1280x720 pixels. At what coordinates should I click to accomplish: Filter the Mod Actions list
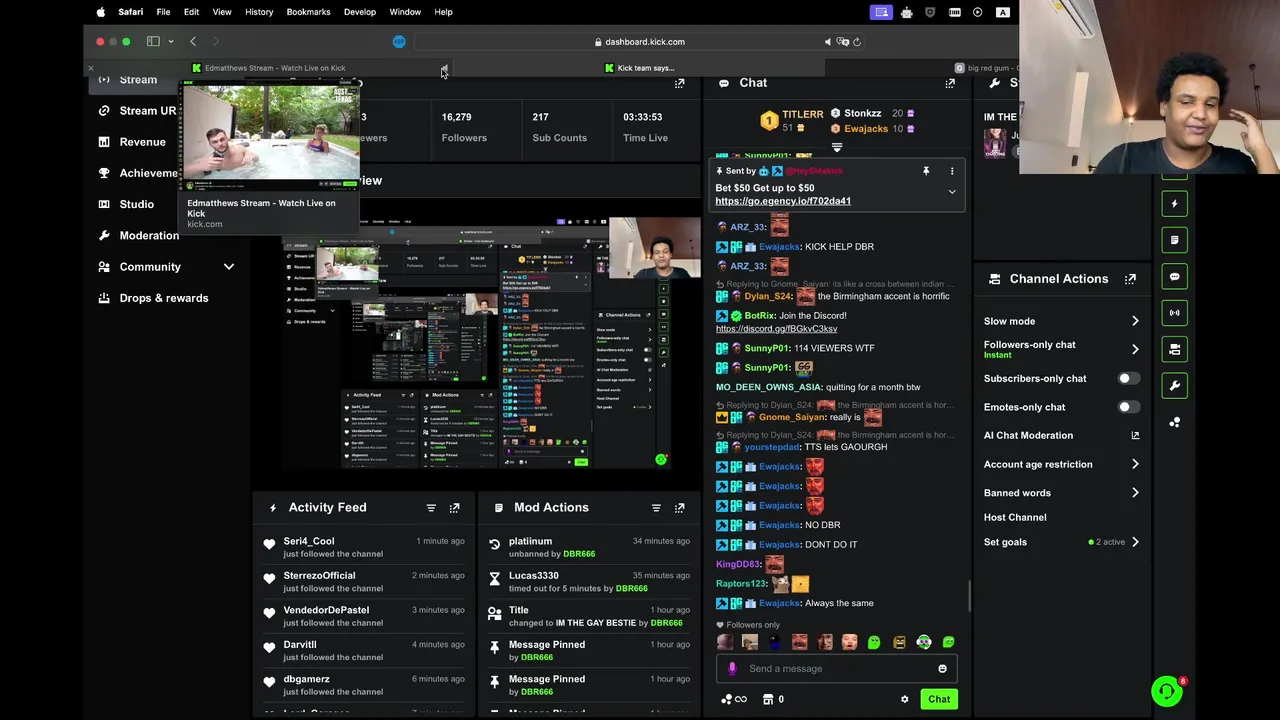[656, 508]
